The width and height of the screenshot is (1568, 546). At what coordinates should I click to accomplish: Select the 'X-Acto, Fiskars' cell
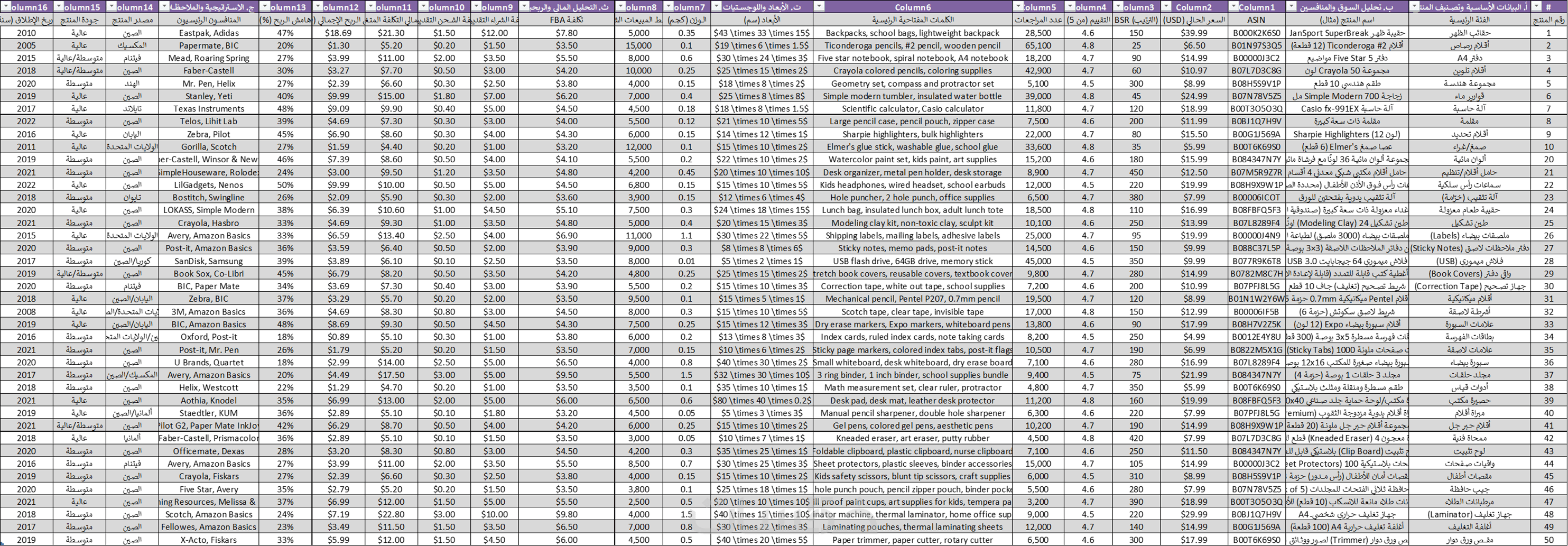(208, 540)
